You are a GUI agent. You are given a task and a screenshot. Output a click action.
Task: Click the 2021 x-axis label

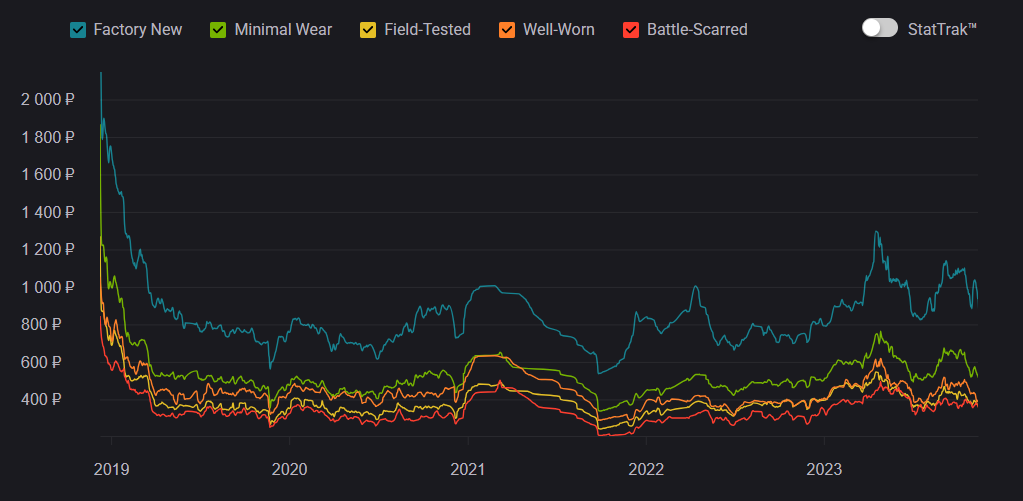tap(467, 469)
